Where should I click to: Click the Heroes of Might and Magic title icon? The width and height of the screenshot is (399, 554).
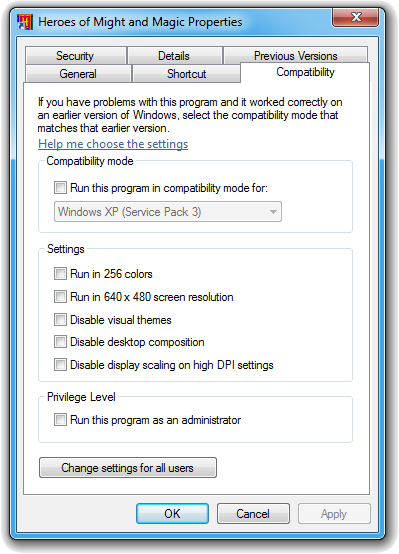25,22
